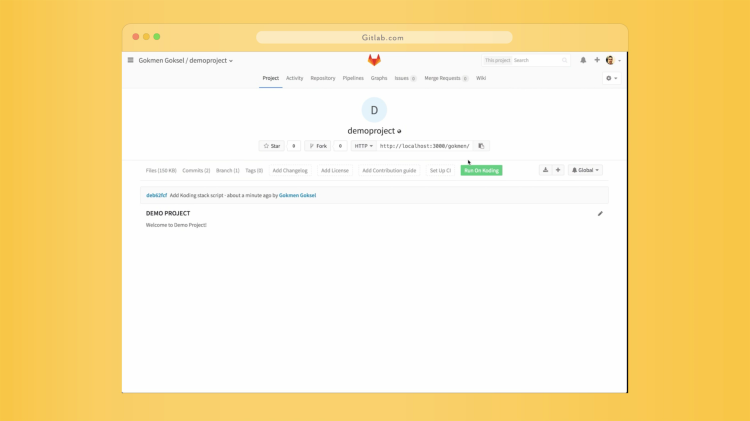Viewport: 750px width, 421px height.
Task: Click Set Up CI button
Action: (441, 170)
